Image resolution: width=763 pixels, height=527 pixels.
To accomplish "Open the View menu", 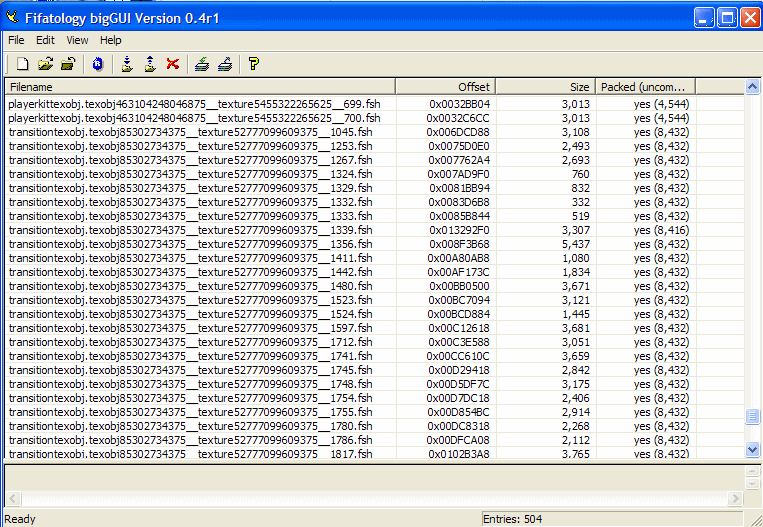I will [x=77, y=40].
